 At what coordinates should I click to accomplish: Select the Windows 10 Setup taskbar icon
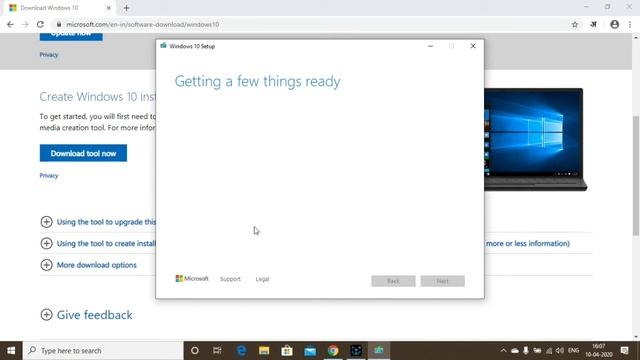tap(379, 351)
